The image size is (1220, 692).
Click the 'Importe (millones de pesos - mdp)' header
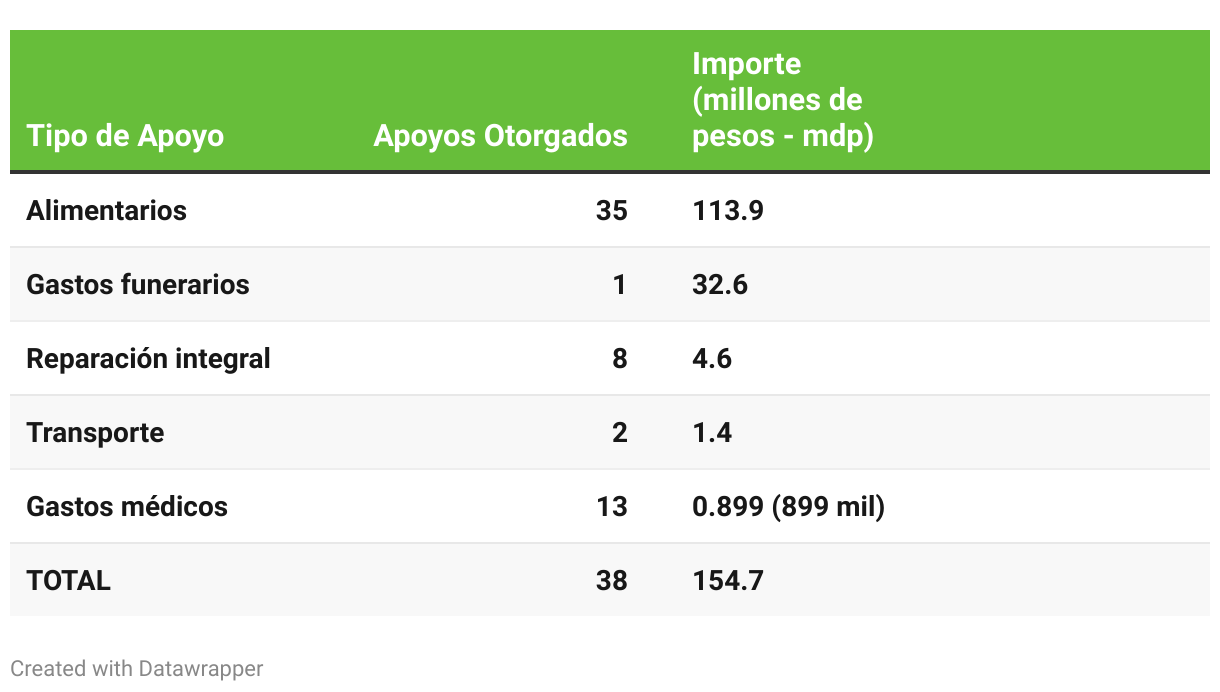(783, 100)
